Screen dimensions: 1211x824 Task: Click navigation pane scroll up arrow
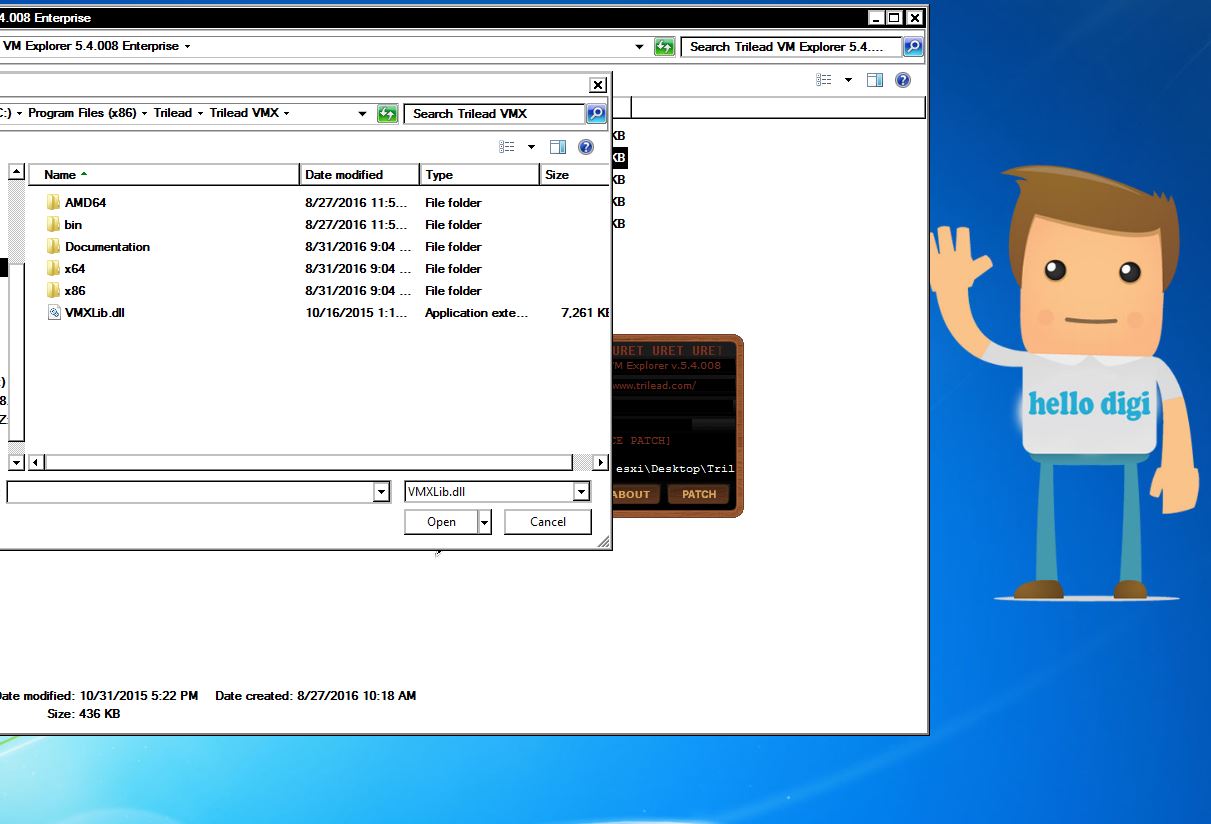pos(16,172)
